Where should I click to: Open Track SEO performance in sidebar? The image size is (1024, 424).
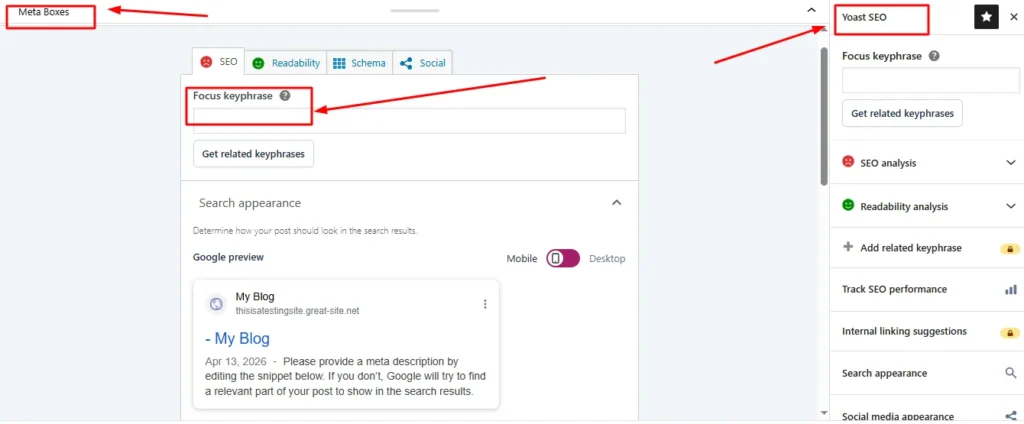927,289
